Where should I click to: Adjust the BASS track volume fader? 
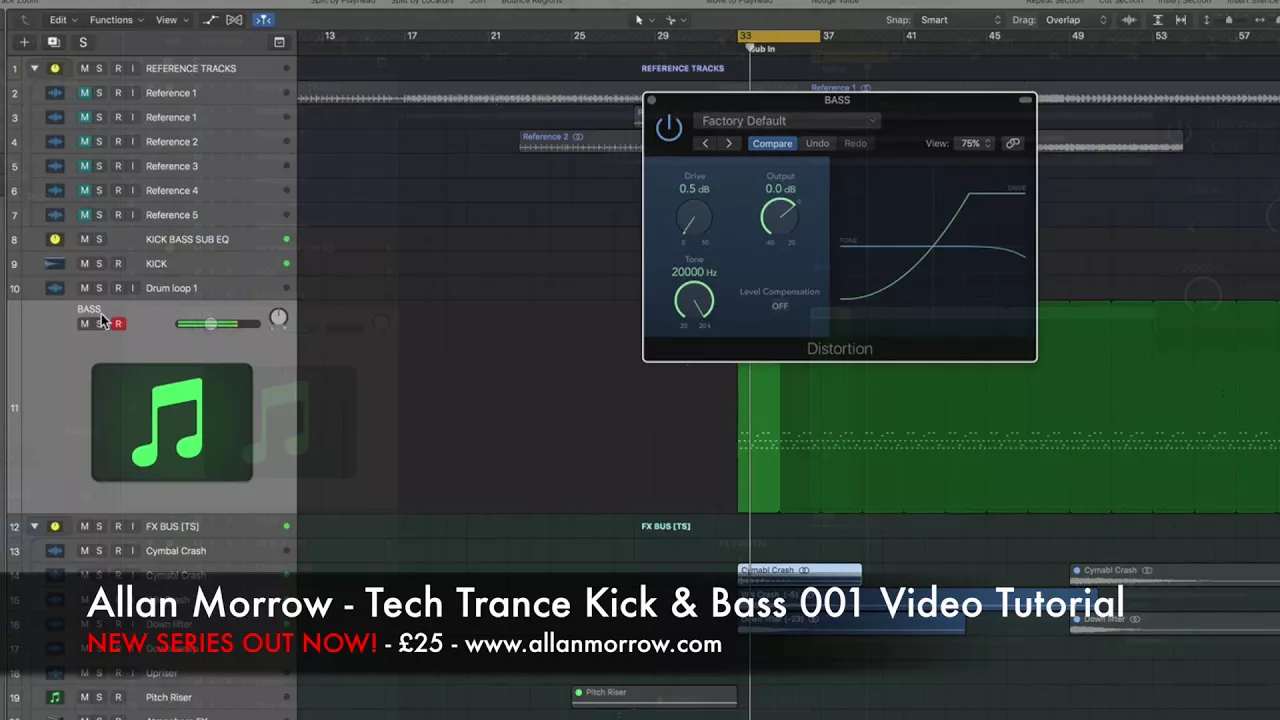coord(210,324)
